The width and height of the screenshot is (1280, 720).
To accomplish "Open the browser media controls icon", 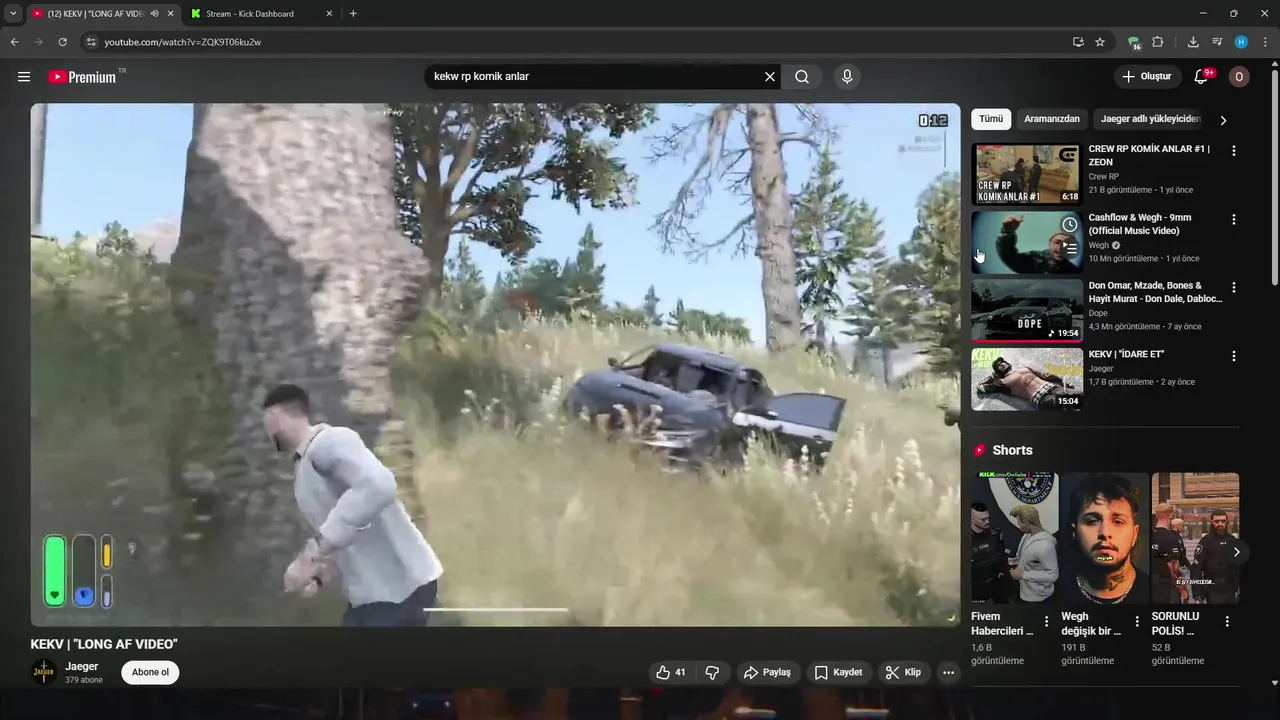I will click(1217, 42).
